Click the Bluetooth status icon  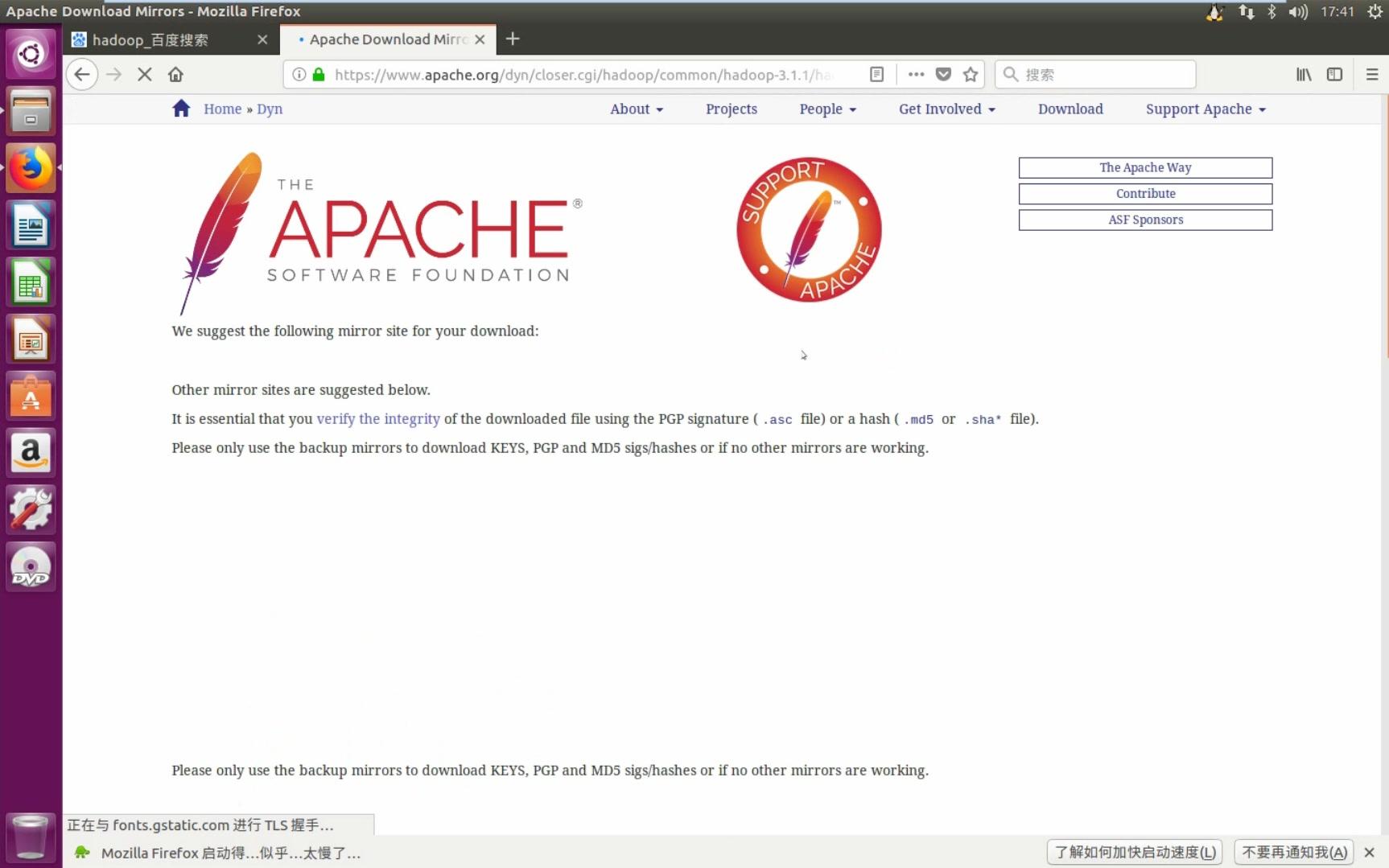point(1272,12)
